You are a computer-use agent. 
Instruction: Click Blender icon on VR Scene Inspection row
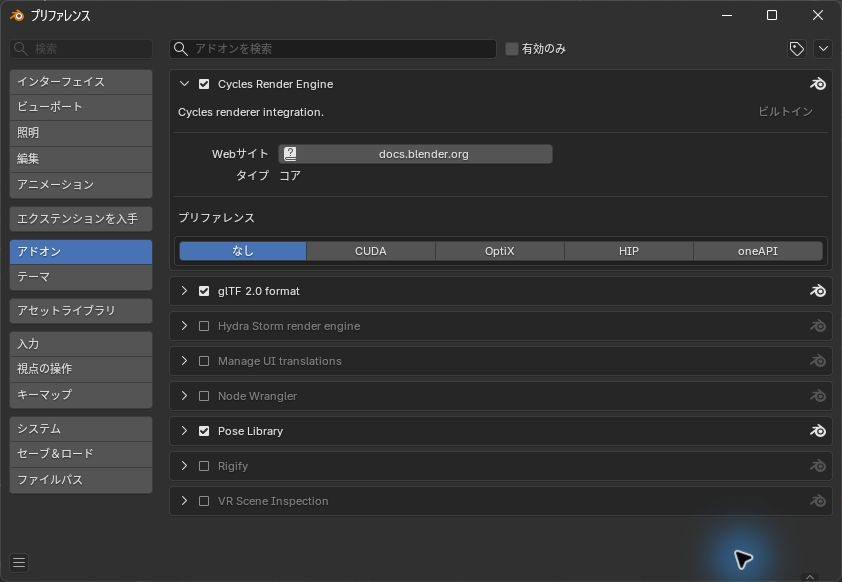pos(817,501)
